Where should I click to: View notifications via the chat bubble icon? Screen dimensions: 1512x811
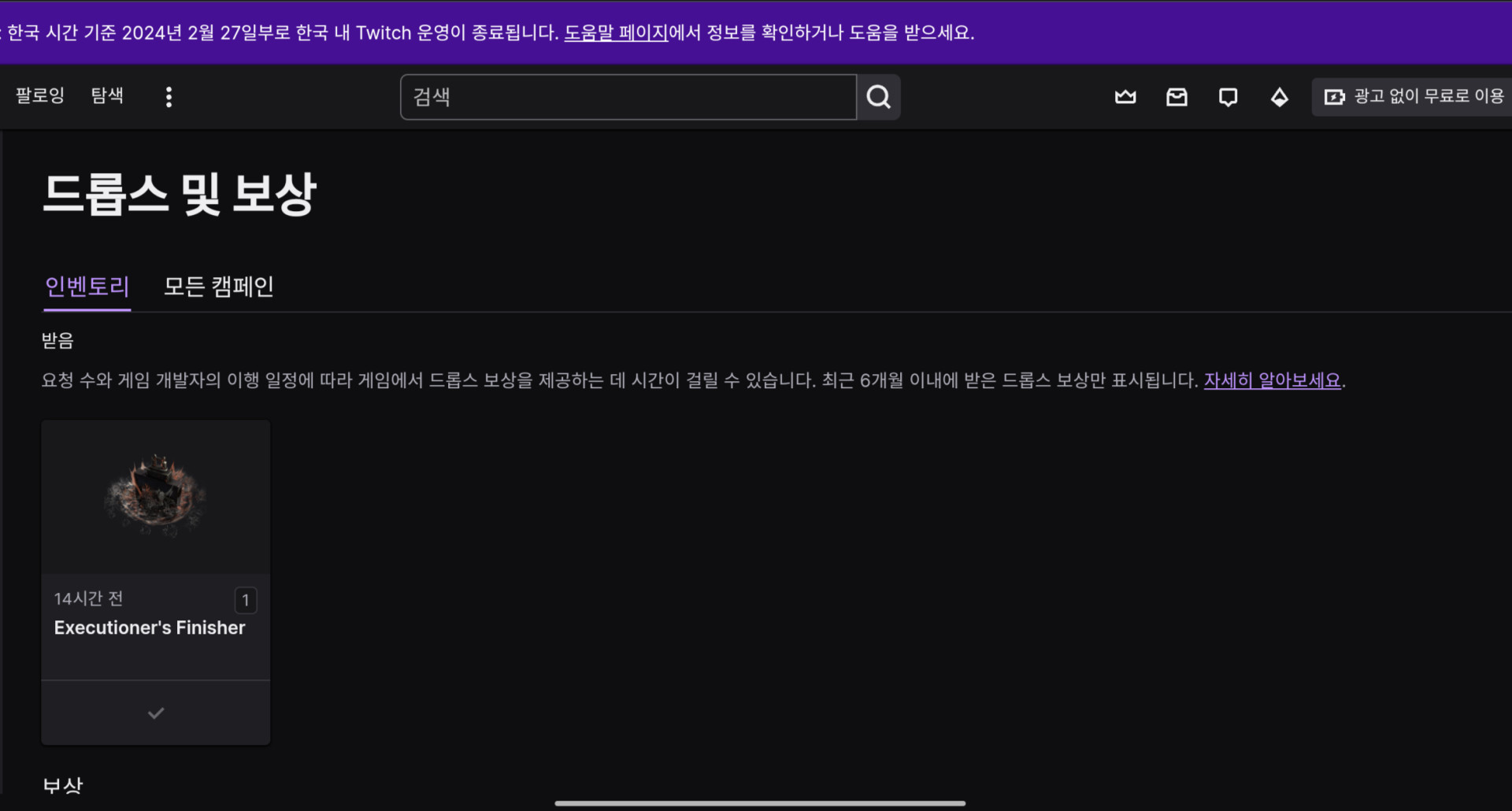click(x=1228, y=97)
